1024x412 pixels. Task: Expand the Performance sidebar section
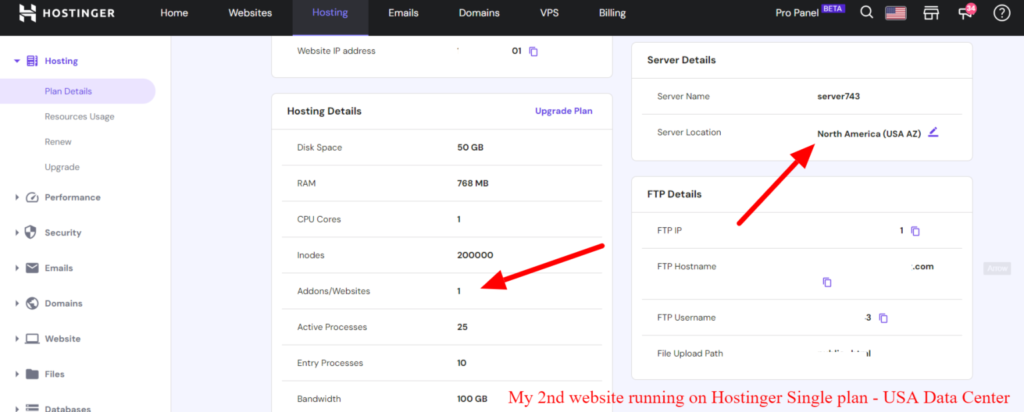click(17, 197)
